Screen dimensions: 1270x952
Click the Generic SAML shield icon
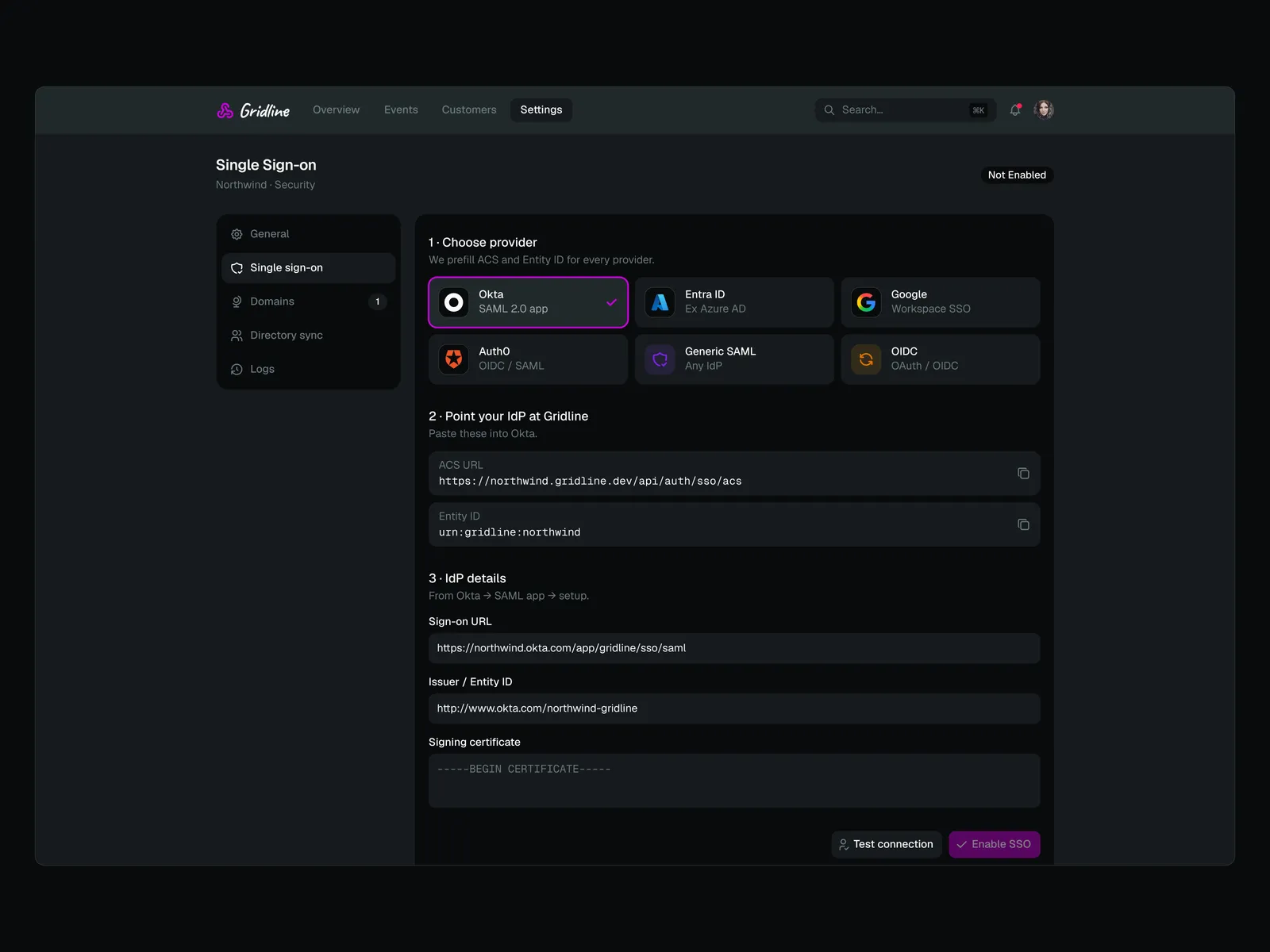660,359
